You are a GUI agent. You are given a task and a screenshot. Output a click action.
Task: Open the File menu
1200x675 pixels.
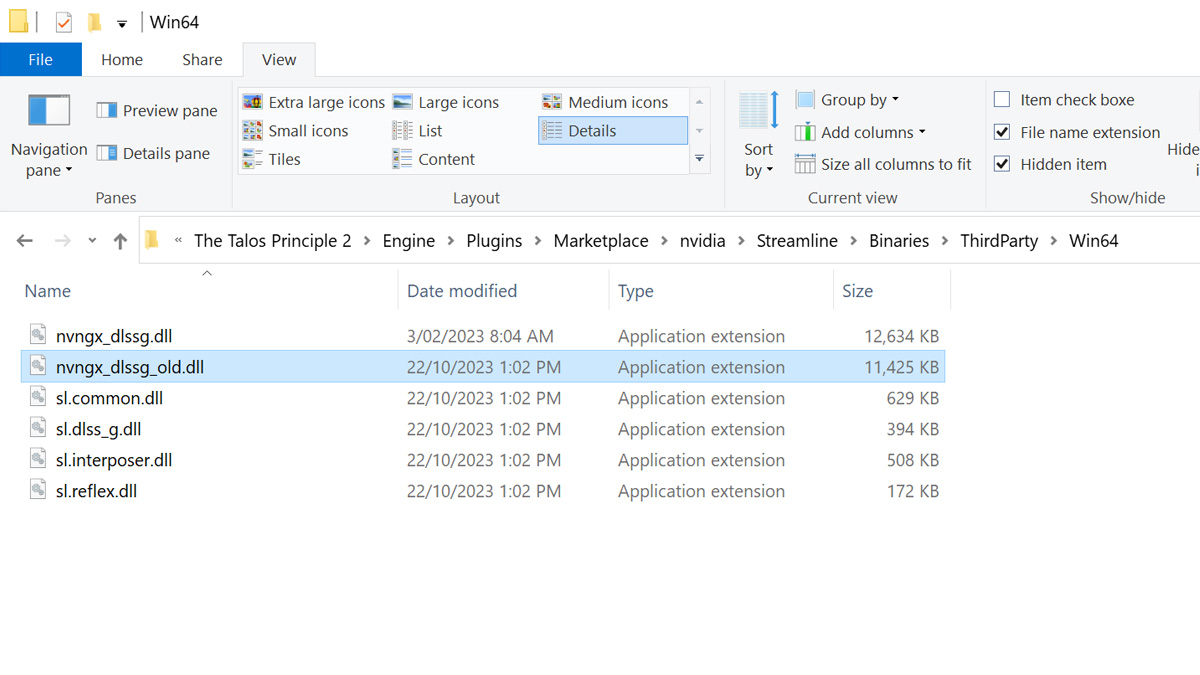(x=40, y=60)
